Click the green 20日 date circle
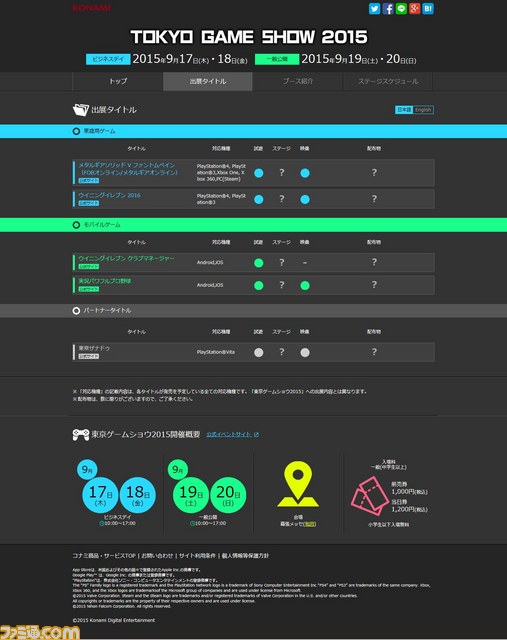Viewport: 507px width, 640px height. [228, 495]
